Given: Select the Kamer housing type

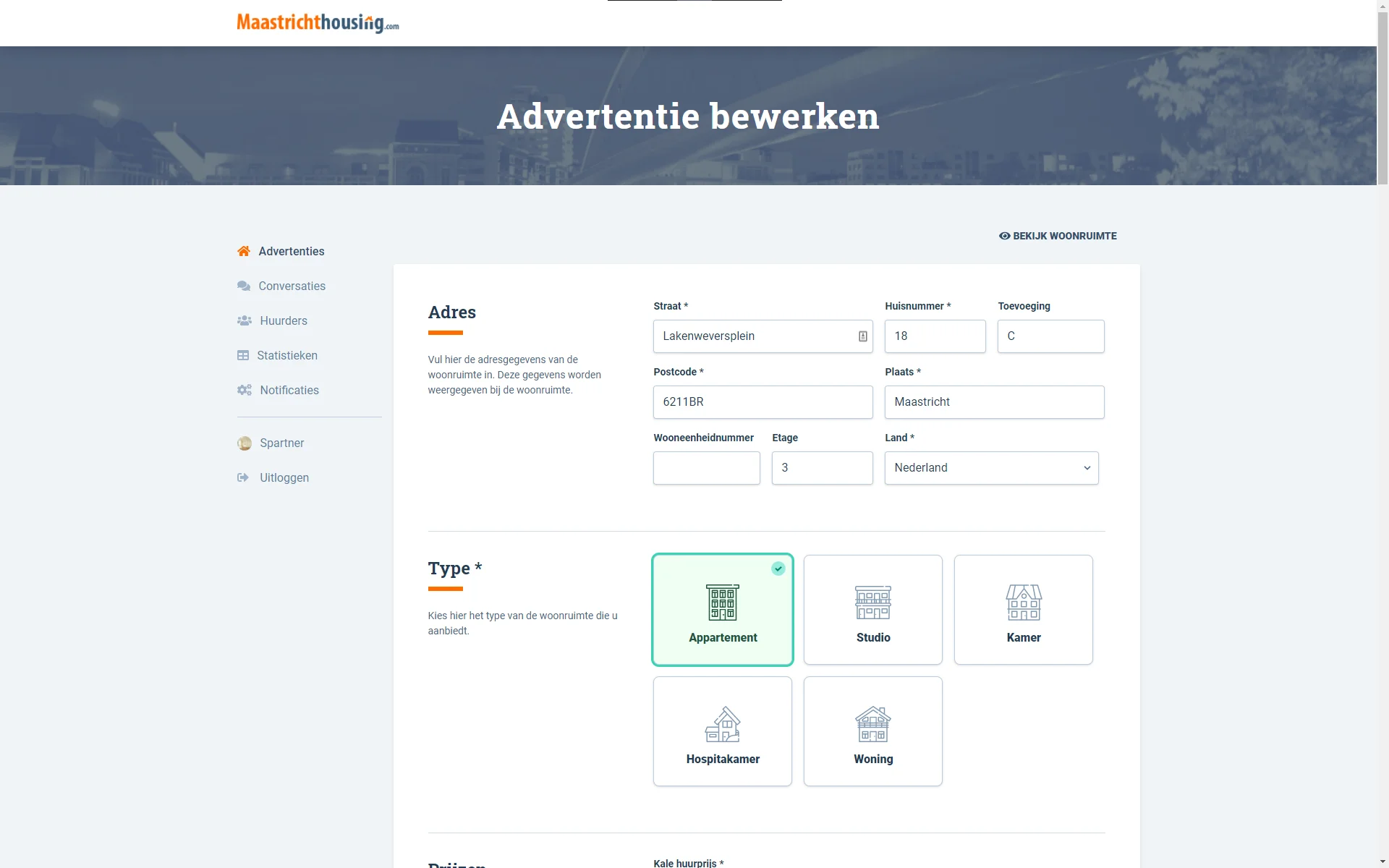Looking at the screenshot, I should click(x=1023, y=610).
